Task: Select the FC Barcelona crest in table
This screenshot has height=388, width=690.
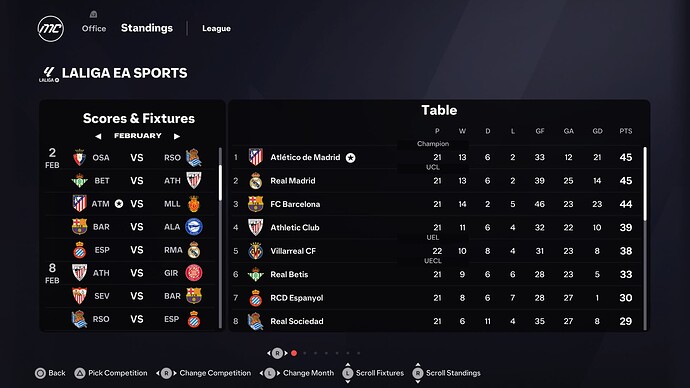Action: pos(256,204)
